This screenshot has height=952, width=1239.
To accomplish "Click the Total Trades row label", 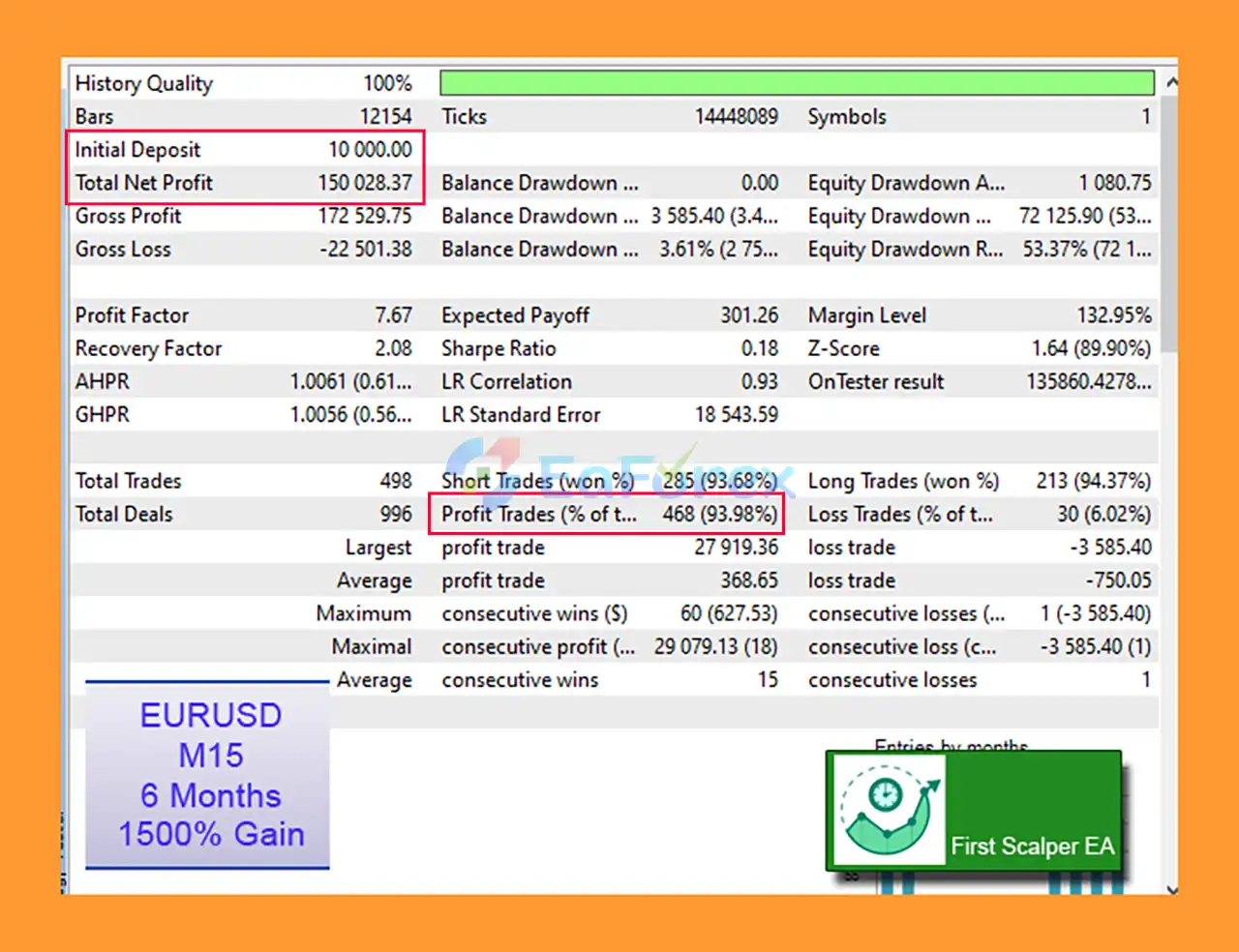I will pos(129,481).
